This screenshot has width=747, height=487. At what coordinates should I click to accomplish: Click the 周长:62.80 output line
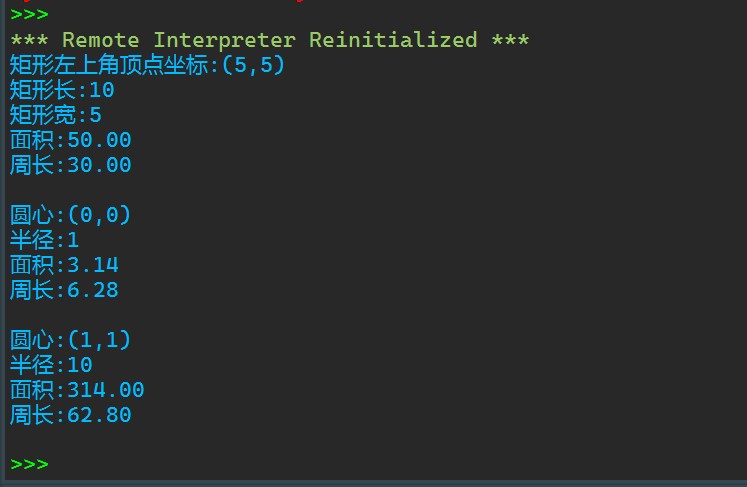point(70,415)
